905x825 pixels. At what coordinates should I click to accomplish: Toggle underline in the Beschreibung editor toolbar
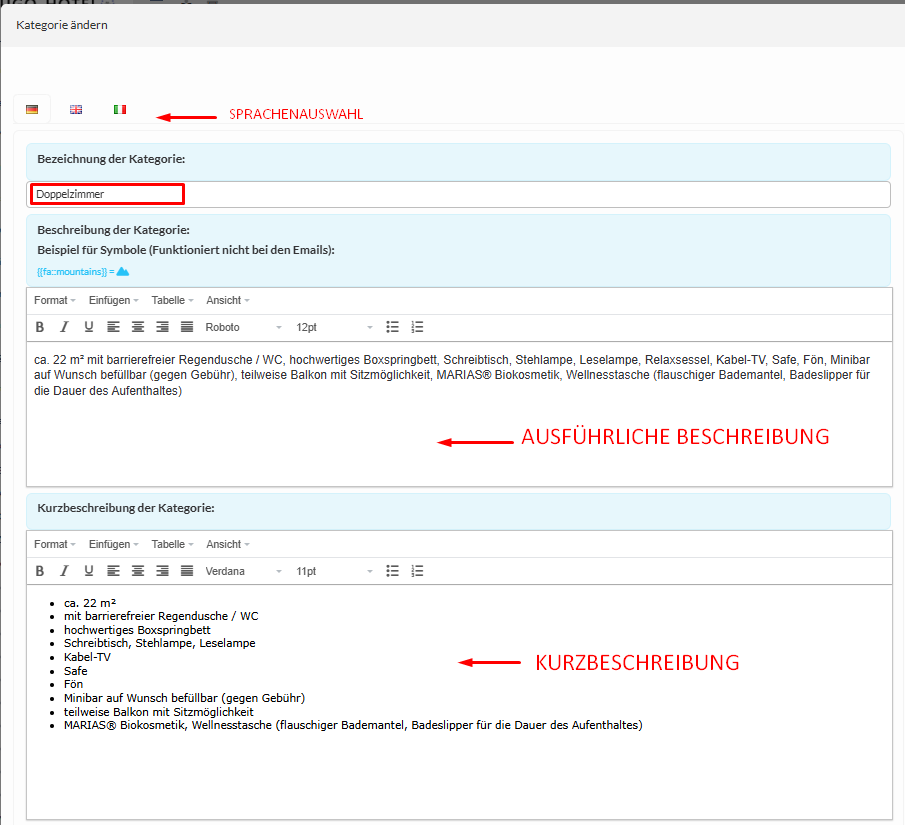click(88, 327)
